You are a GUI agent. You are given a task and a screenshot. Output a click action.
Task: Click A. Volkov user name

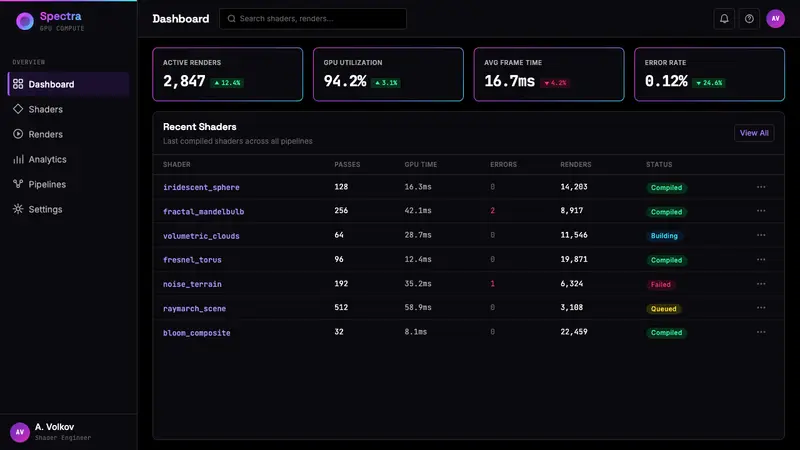[x=54, y=427]
